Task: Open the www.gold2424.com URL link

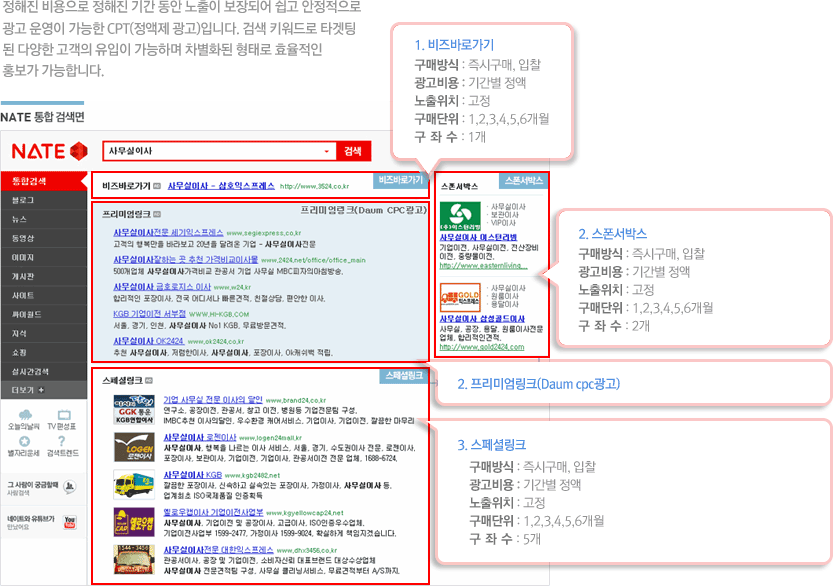Action: click(482, 347)
